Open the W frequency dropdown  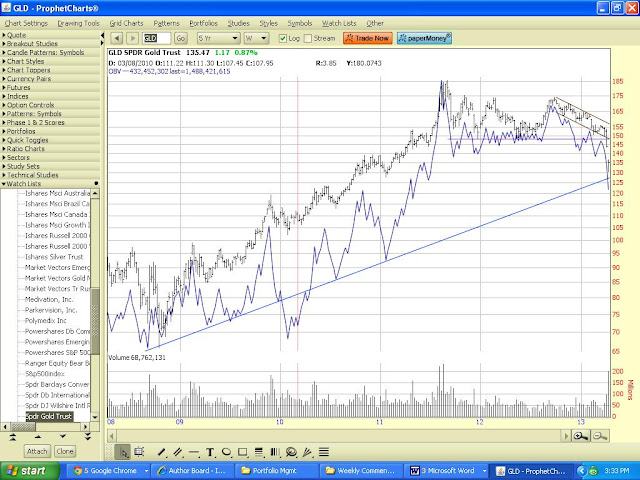coord(256,38)
